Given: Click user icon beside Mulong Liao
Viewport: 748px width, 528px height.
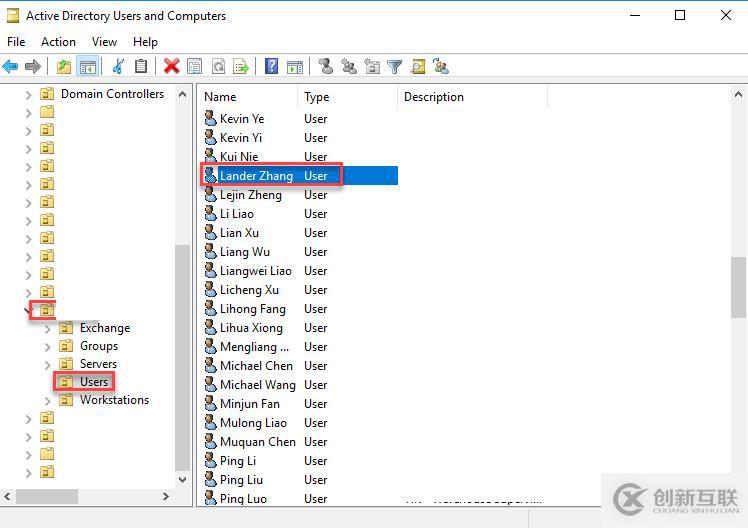Looking at the screenshot, I should coord(210,423).
